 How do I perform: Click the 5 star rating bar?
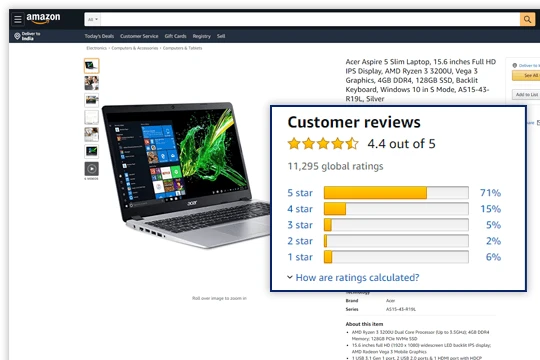(396, 193)
